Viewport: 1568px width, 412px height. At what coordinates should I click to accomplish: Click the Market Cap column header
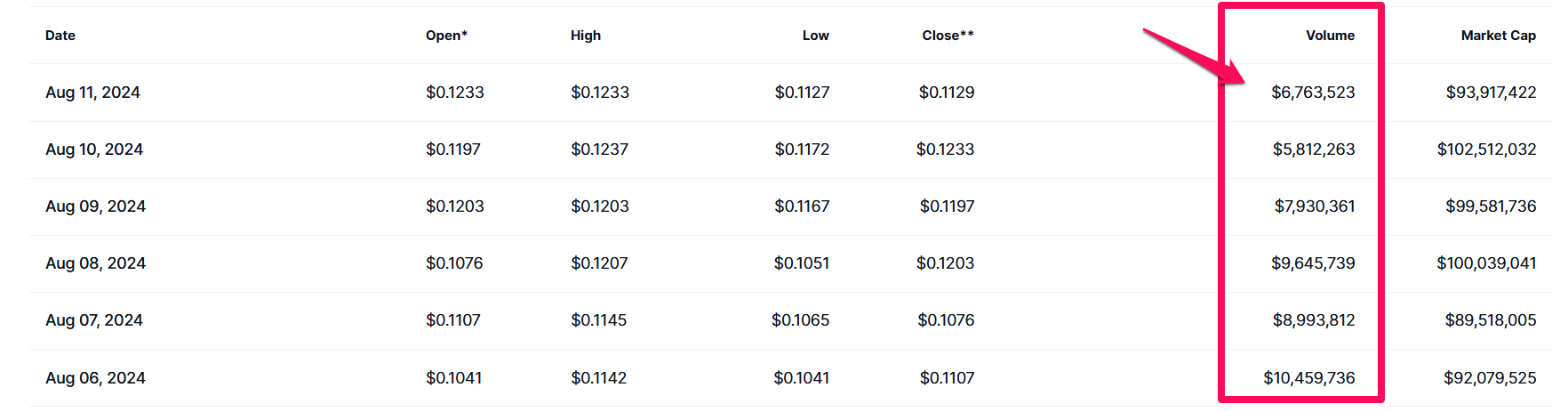(1498, 36)
